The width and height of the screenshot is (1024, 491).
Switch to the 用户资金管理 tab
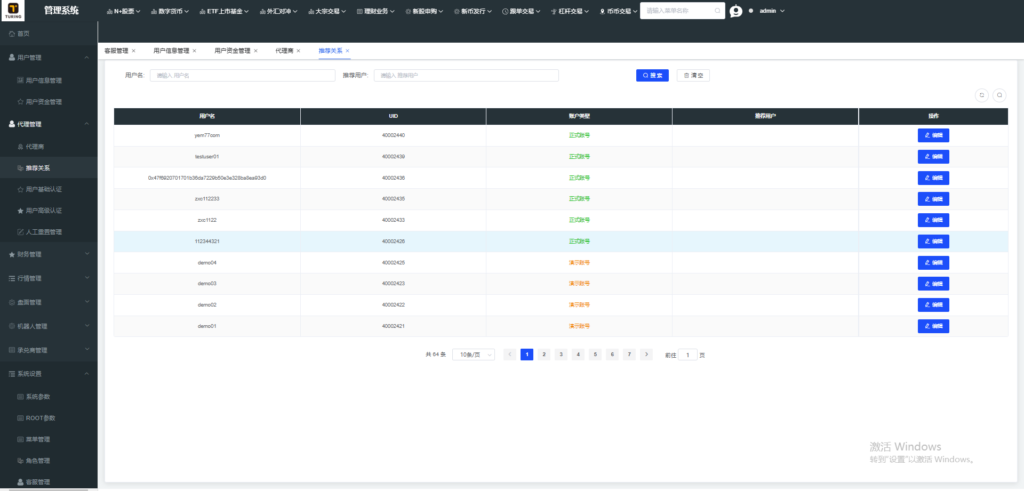pyautogui.click(x=232, y=50)
